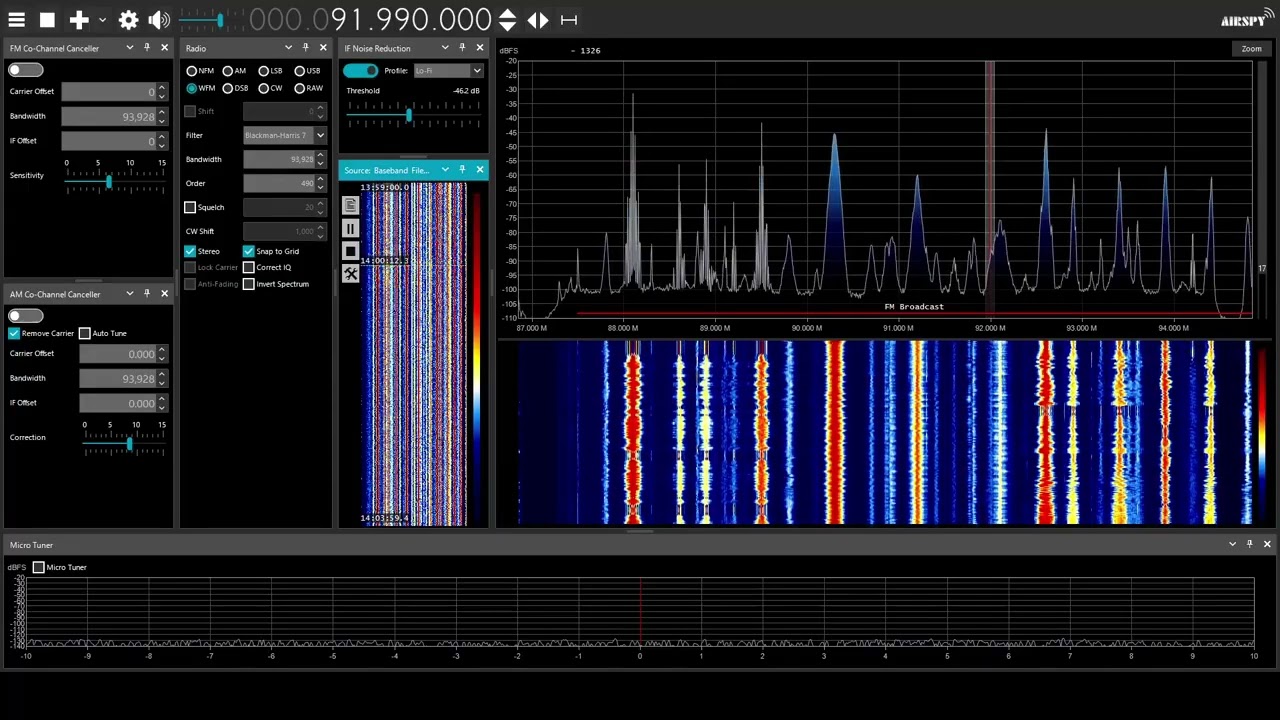Uncheck the Stereo checkbox
Screen dimensions: 1280x720
pos(190,251)
